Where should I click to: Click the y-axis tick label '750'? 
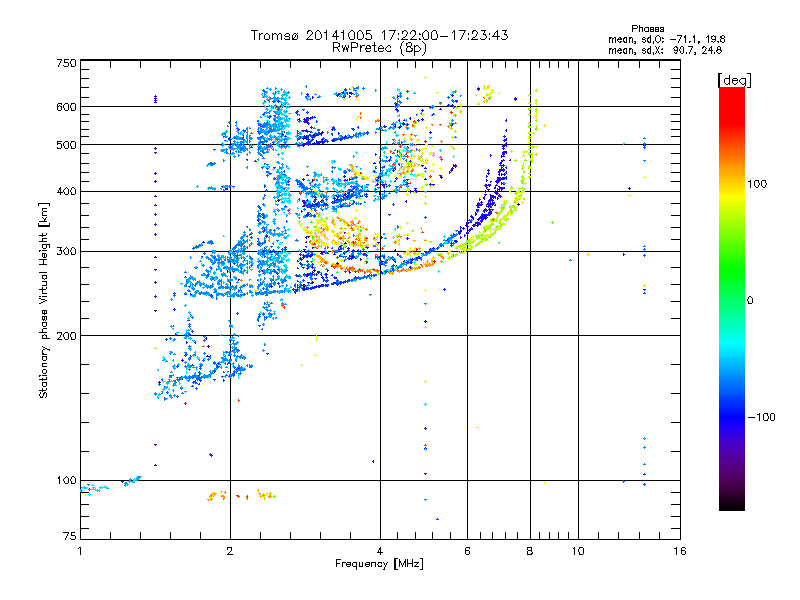66,63
